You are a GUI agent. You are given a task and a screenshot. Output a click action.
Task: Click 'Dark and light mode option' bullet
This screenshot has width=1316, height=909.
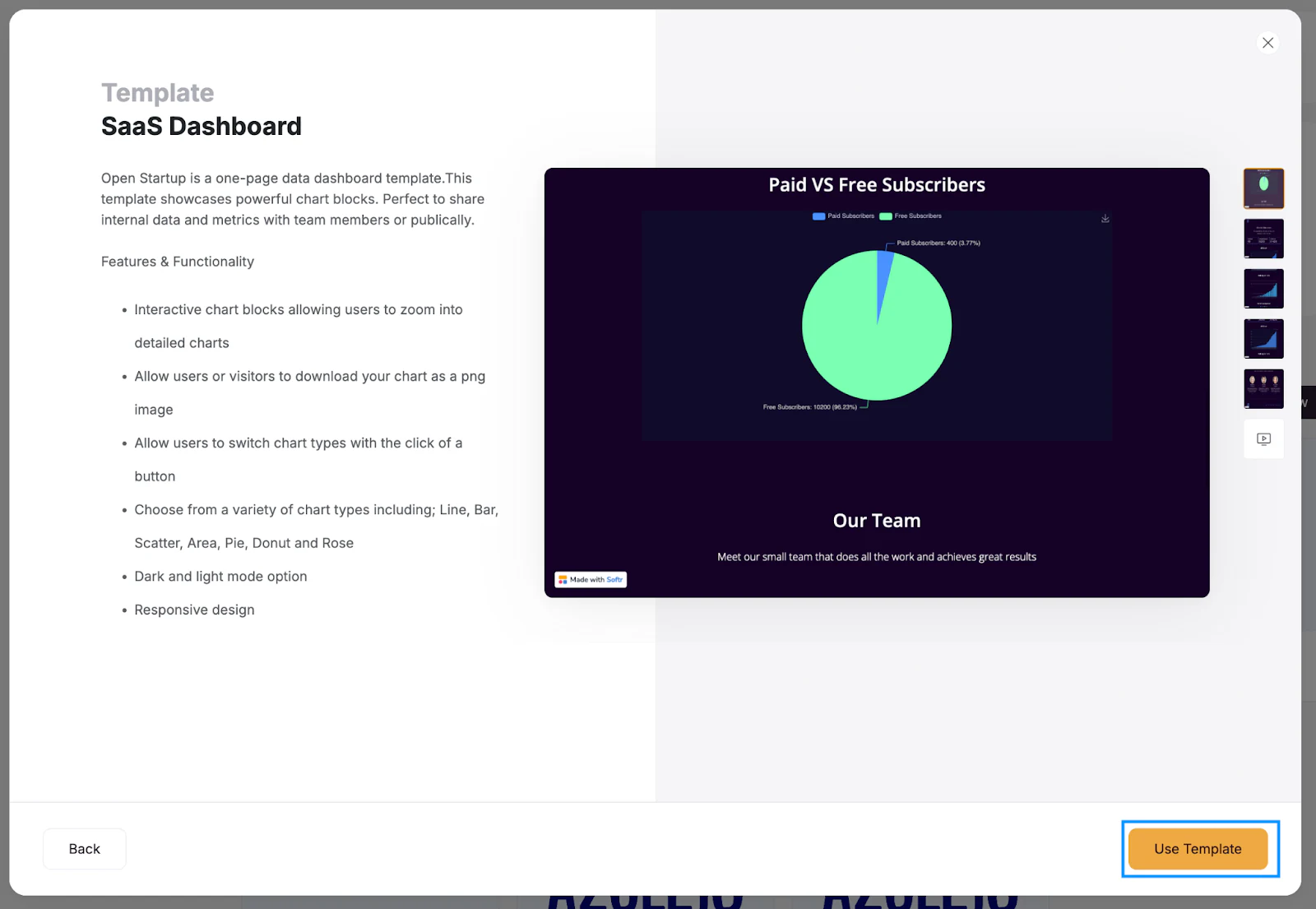(220, 577)
